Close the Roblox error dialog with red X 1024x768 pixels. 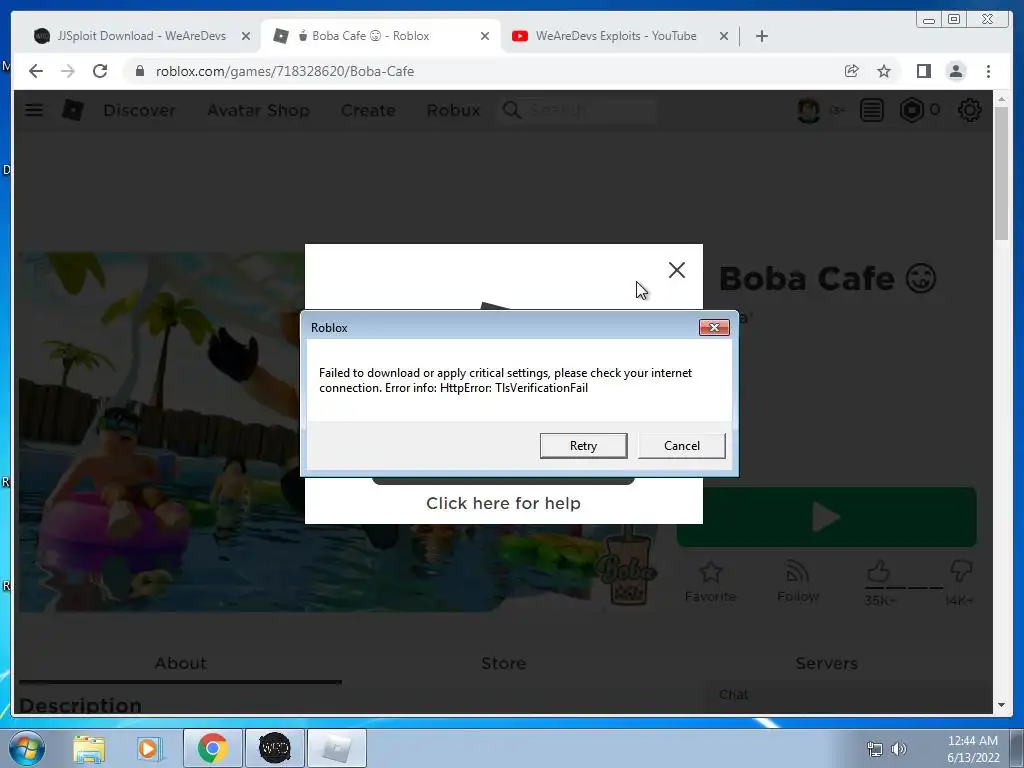(714, 327)
